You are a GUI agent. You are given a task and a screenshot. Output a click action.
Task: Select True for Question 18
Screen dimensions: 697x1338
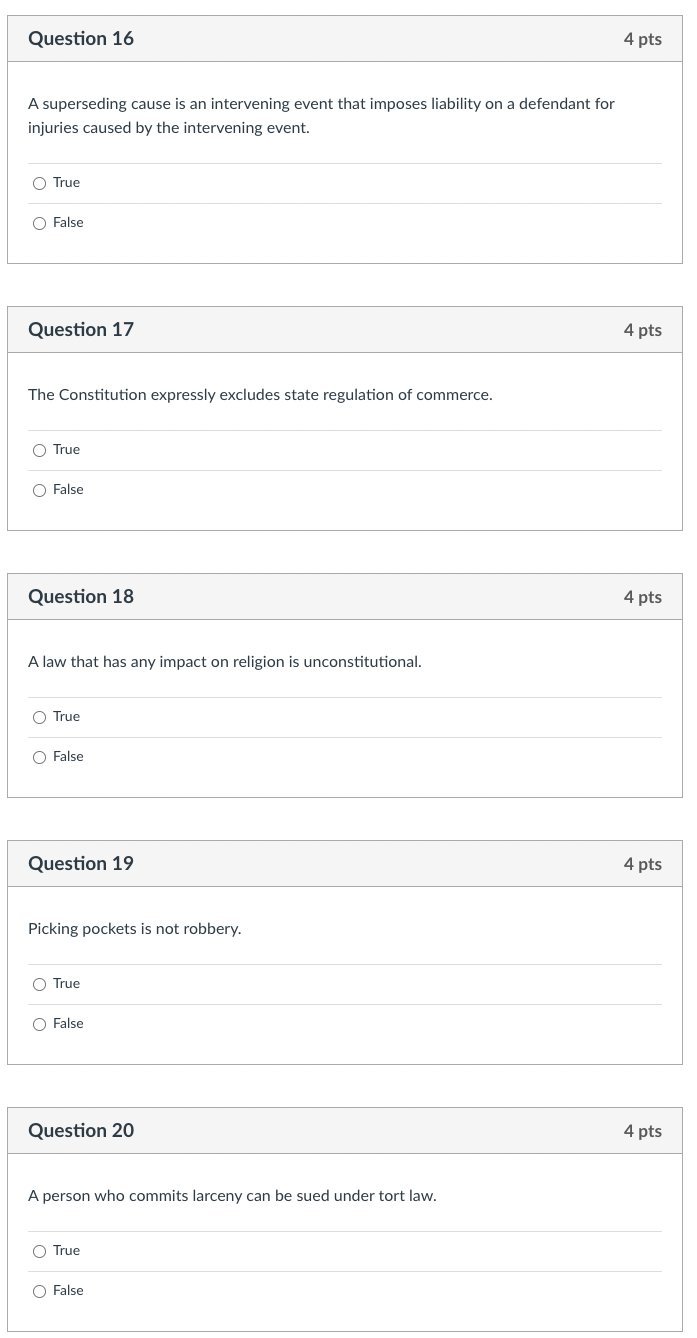click(39, 717)
